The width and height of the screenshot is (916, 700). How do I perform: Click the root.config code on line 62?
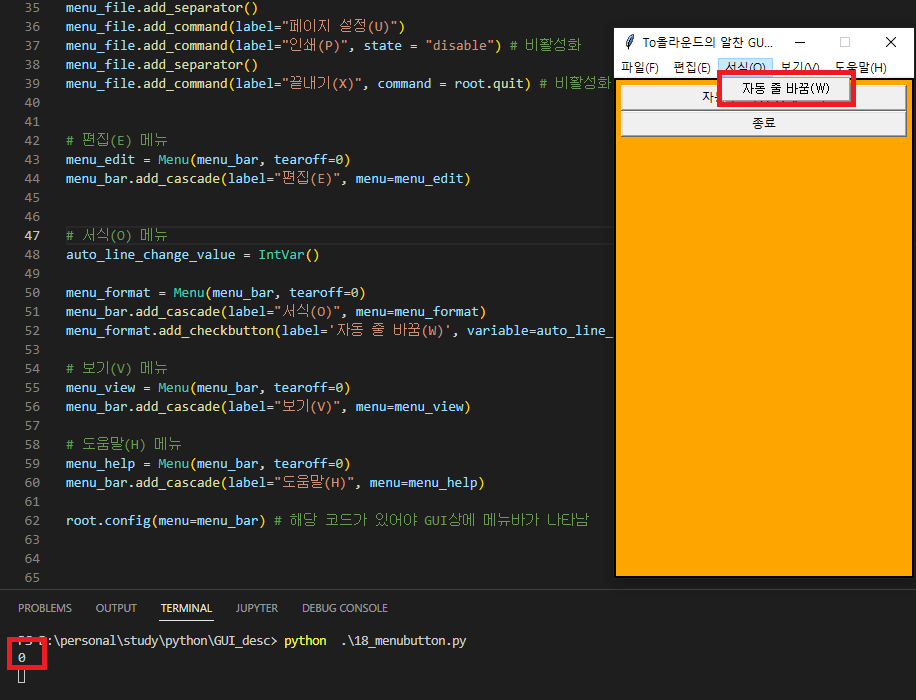pyautogui.click(x=108, y=521)
